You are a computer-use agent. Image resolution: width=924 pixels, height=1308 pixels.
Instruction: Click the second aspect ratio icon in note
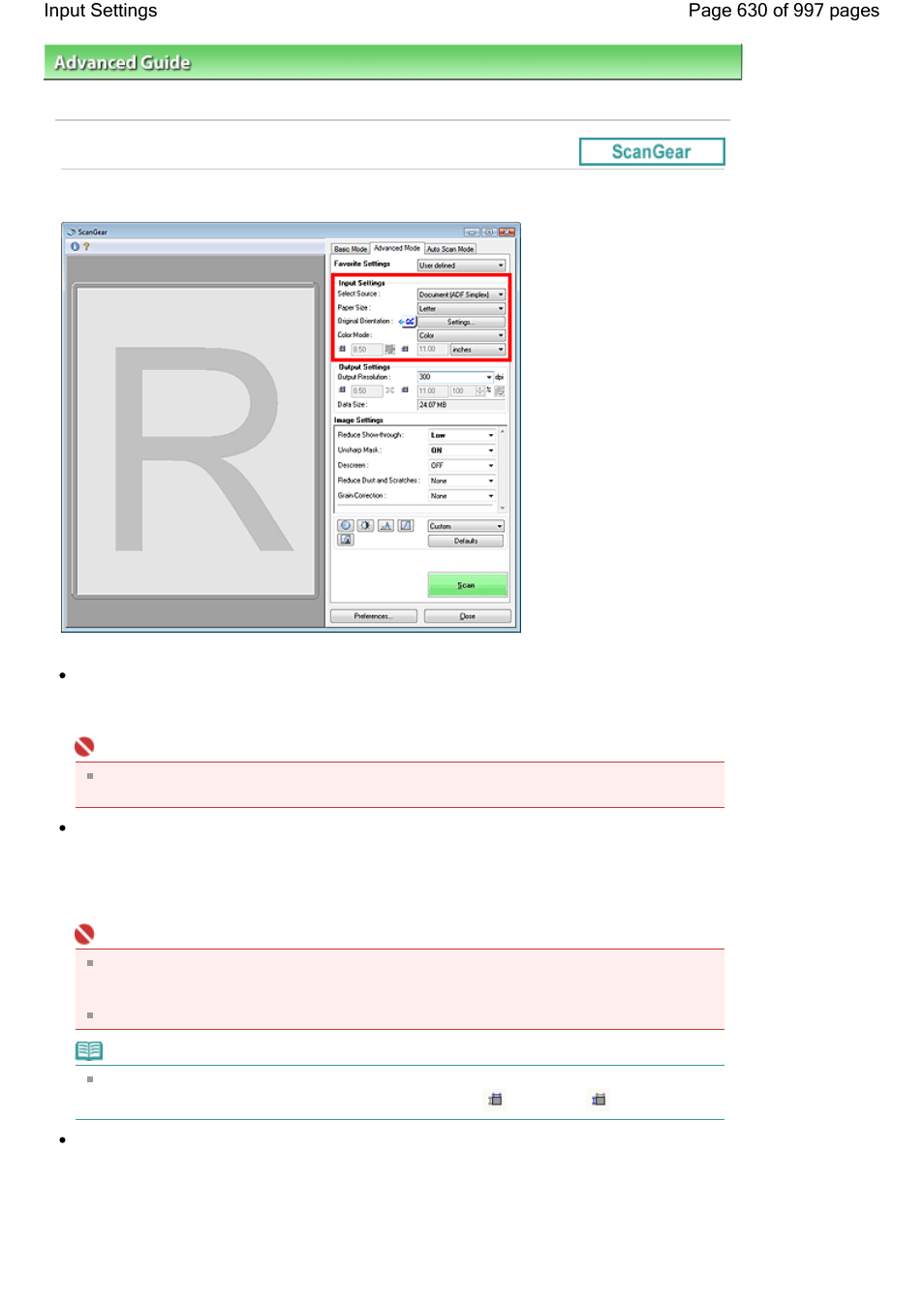click(599, 1100)
